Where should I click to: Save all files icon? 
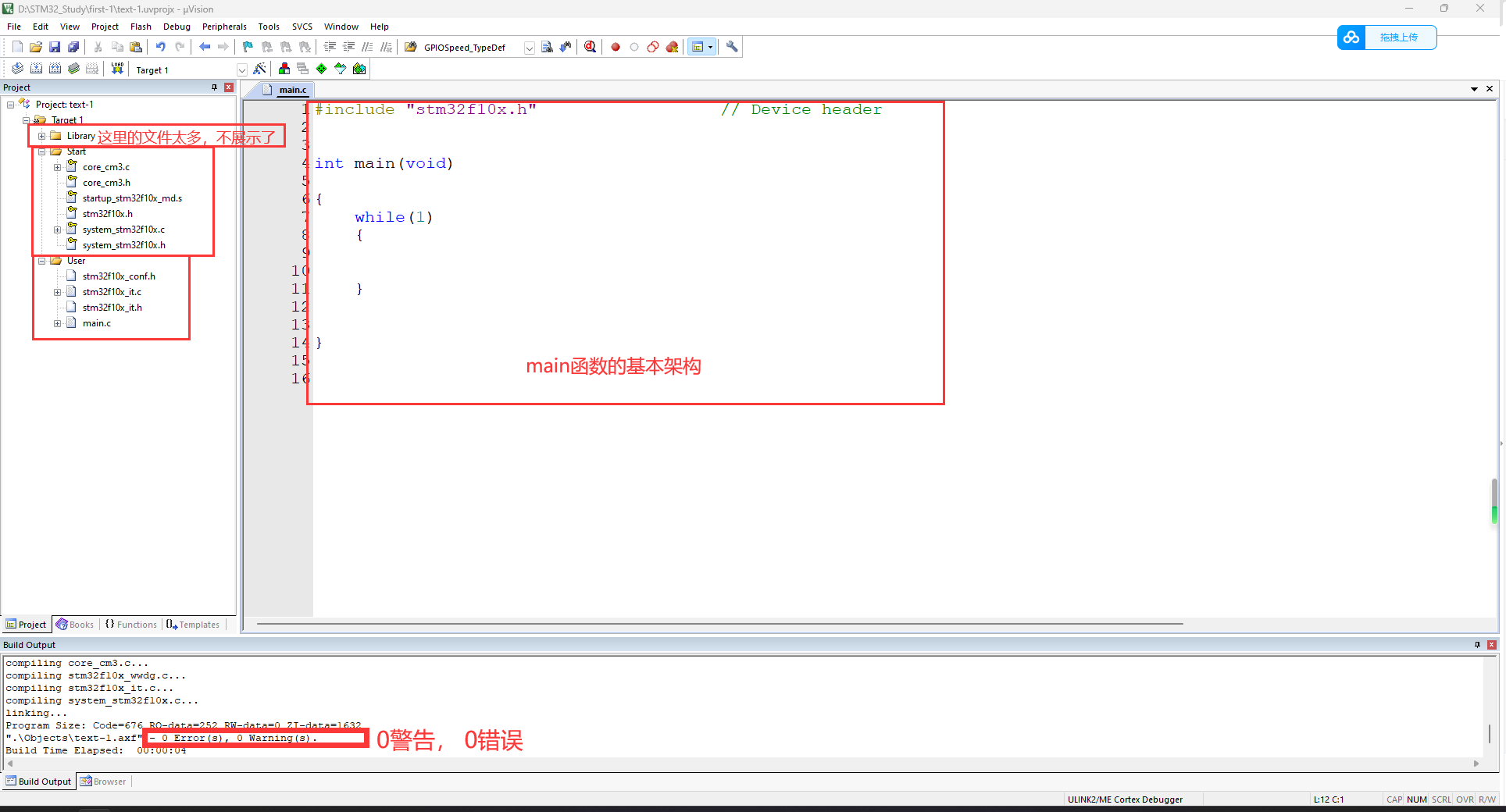[73, 47]
